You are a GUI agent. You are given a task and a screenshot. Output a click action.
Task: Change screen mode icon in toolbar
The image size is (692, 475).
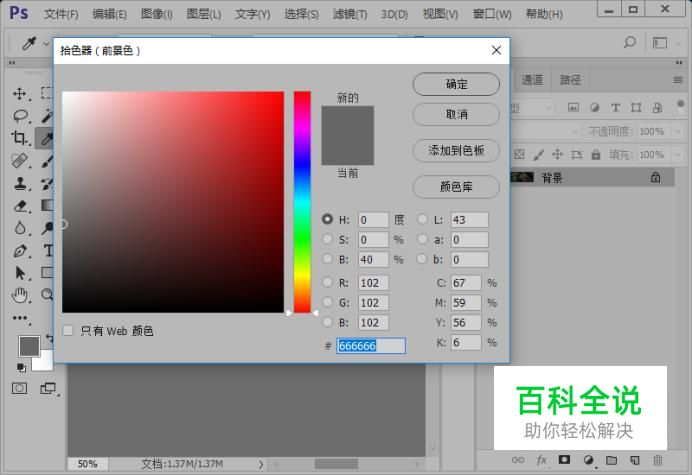tap(48, 388)
